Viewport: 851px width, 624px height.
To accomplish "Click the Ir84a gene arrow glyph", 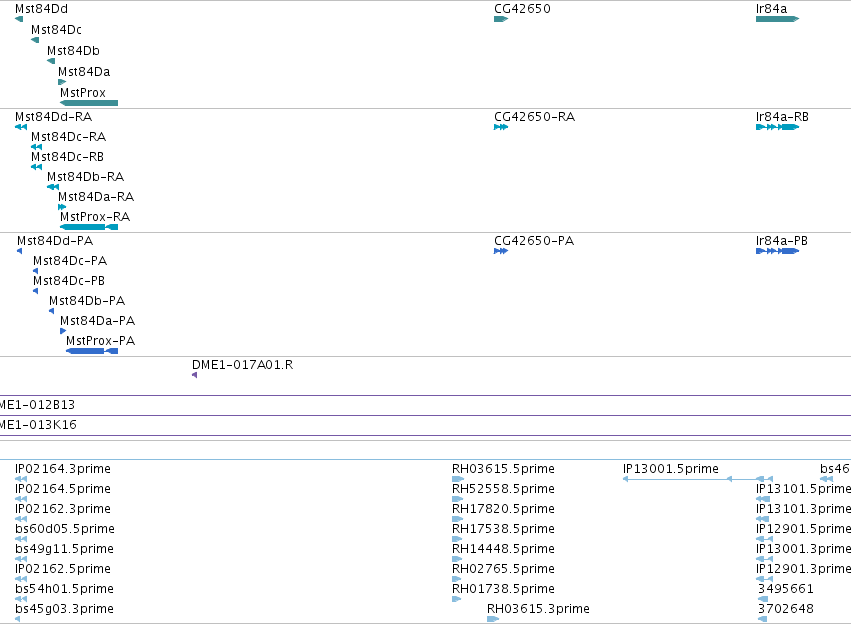I will pyautogui.click(x=777, y=19).
